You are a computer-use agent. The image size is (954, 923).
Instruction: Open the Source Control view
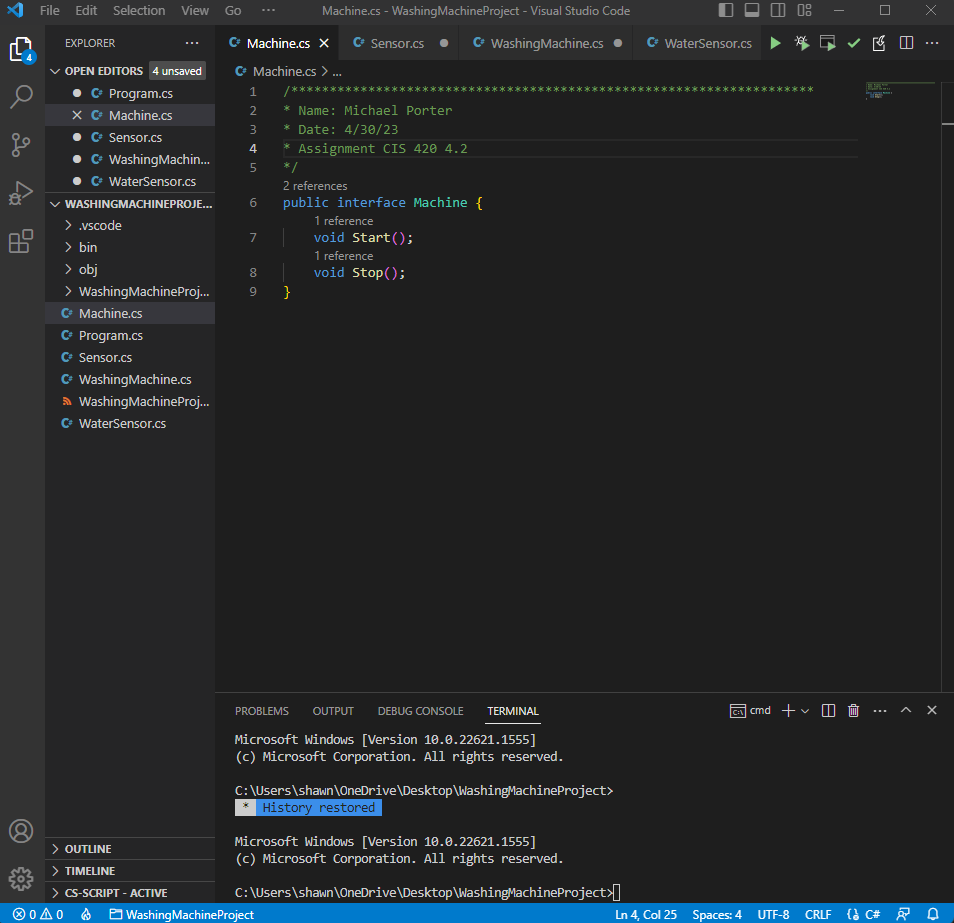[21, 145]
